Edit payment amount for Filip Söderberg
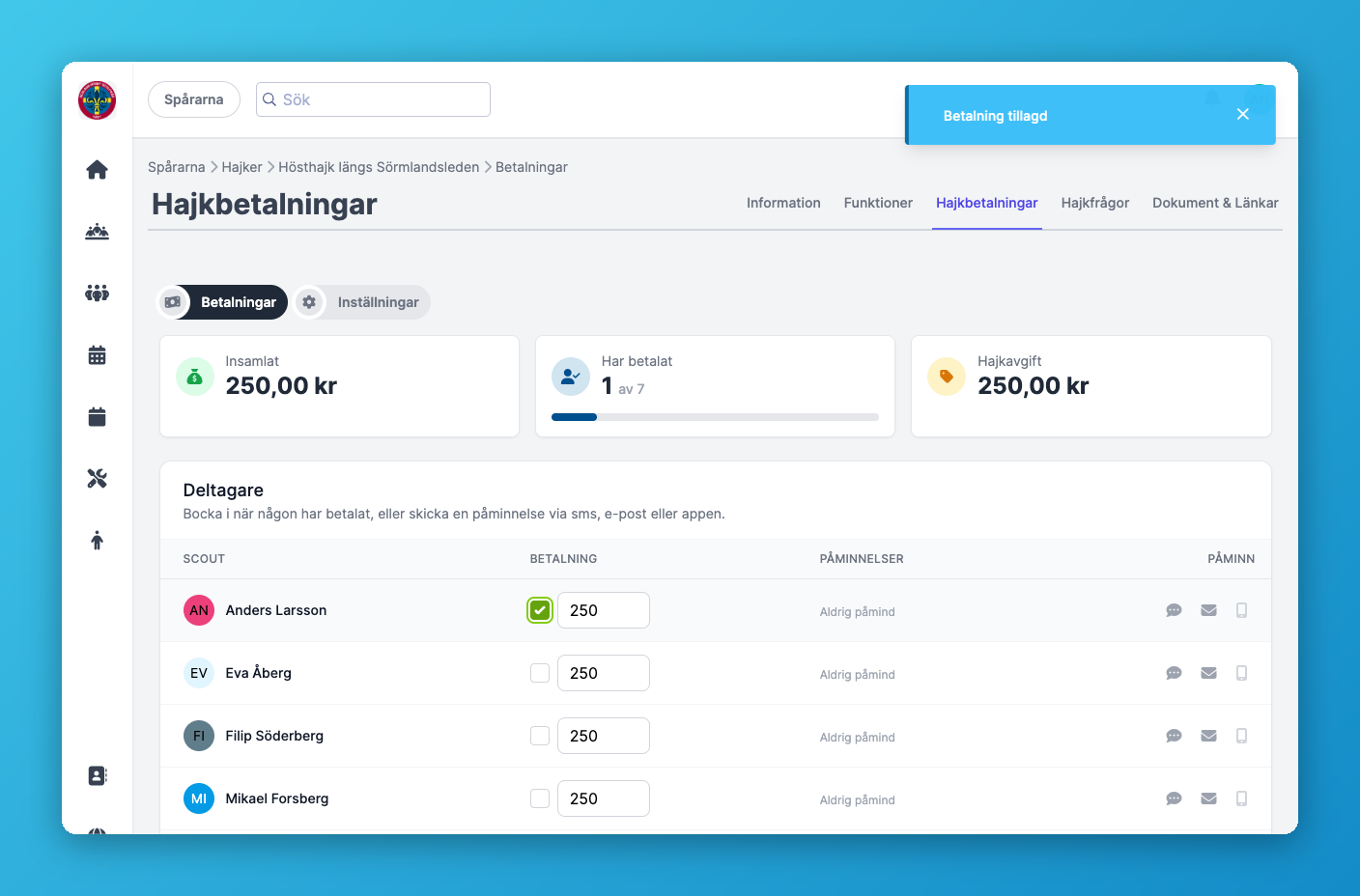The image size is (1360, 896). (604, 736)
